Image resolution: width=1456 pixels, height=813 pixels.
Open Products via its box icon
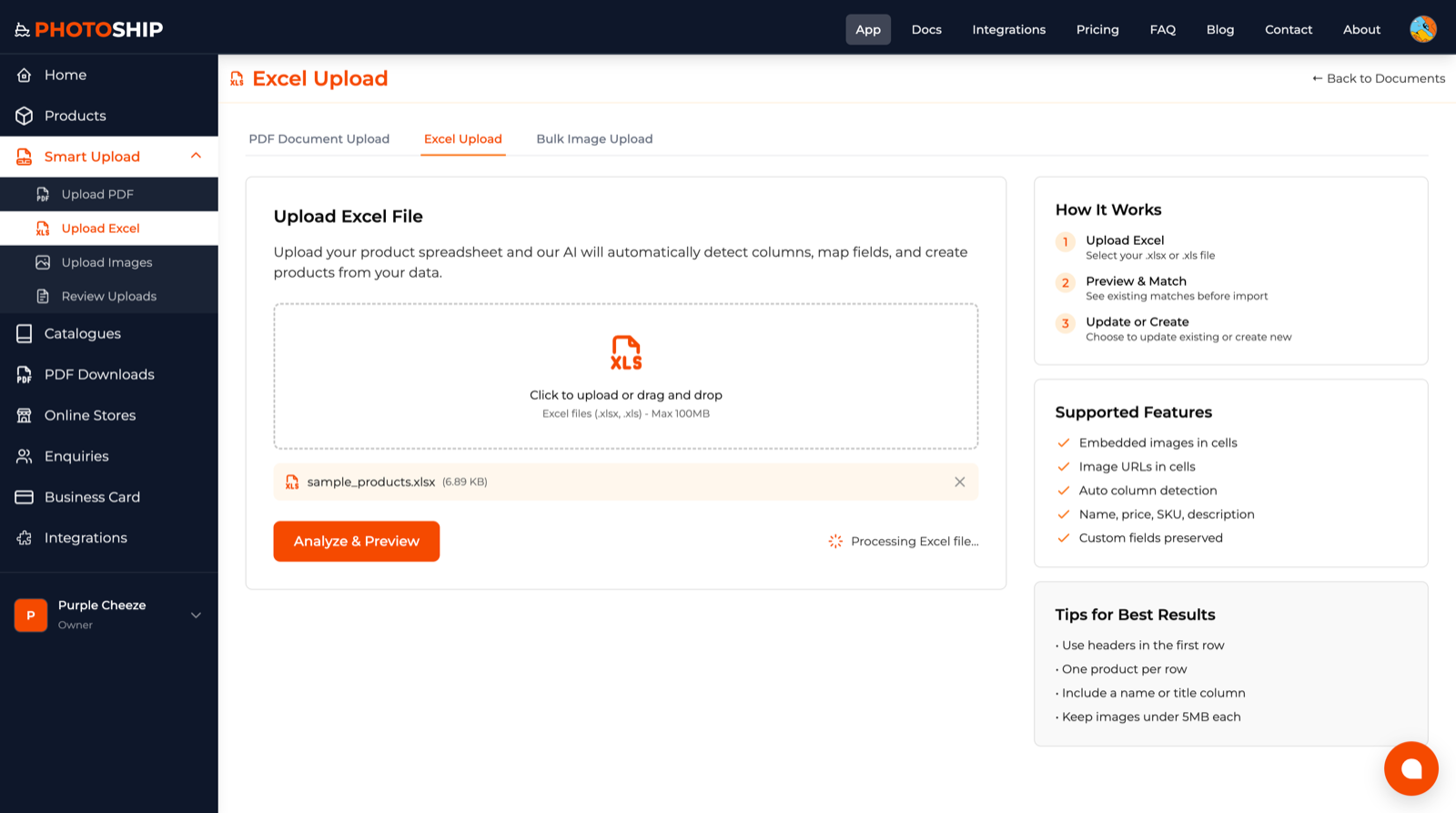click(25, 116)
